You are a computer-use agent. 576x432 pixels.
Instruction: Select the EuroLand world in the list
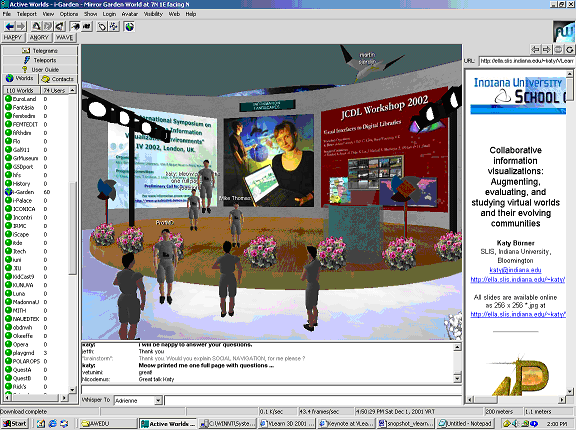(24, 99)
